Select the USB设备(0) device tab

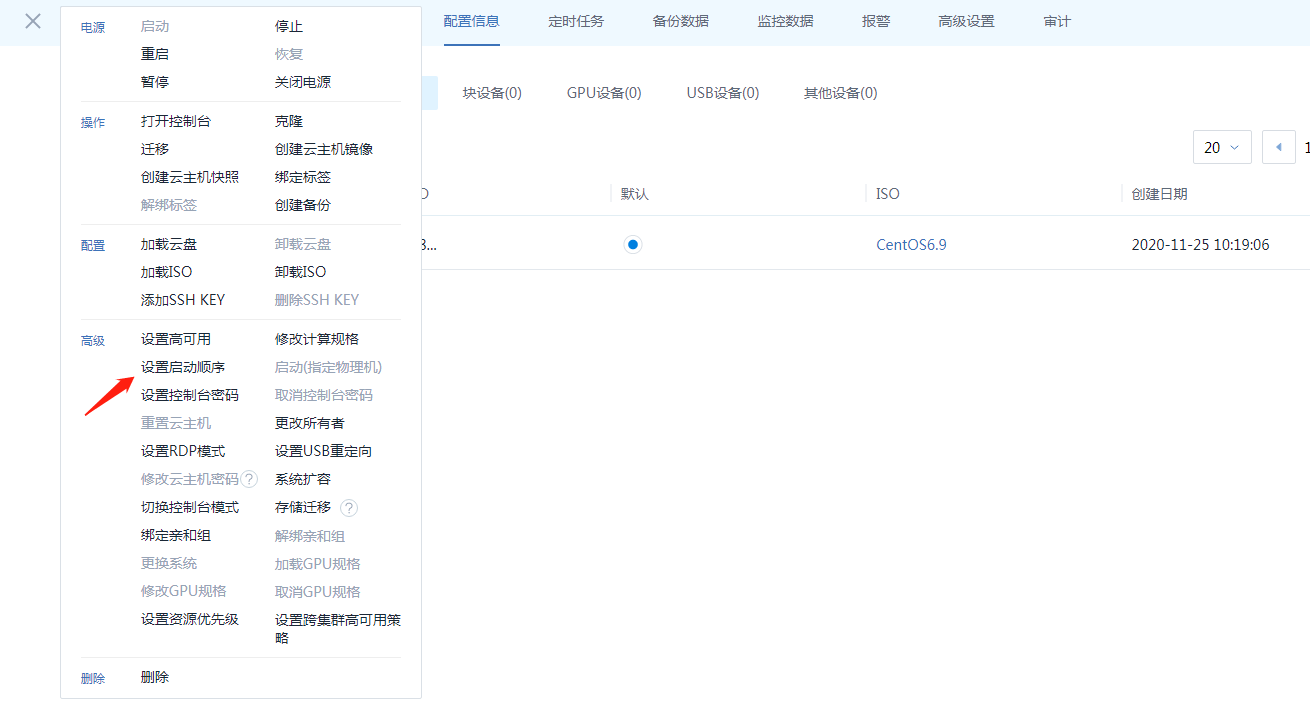(x=722, y=92)
